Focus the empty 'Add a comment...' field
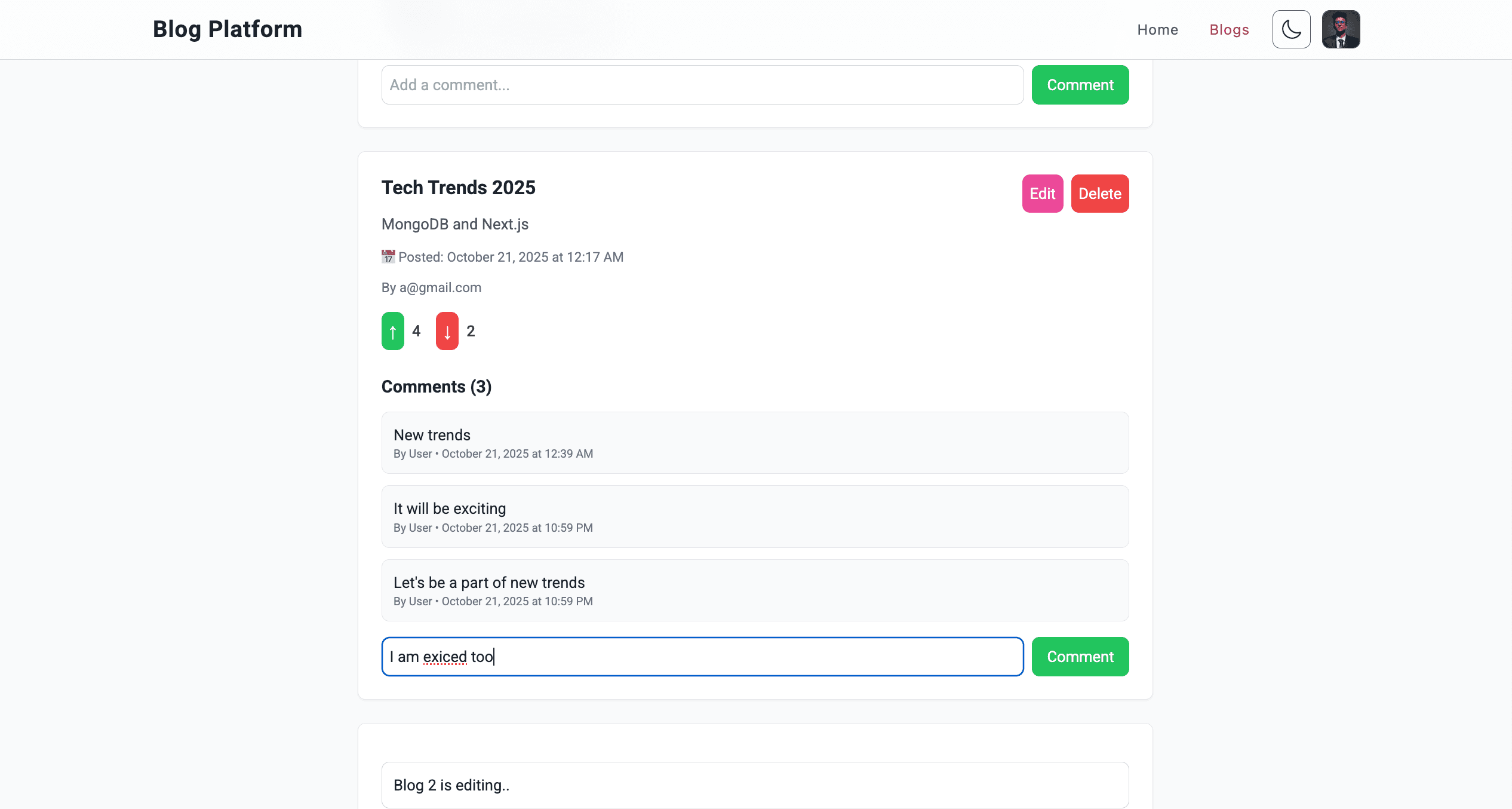The width and height of the screenshot is (1512, 809). click(702, 85)
